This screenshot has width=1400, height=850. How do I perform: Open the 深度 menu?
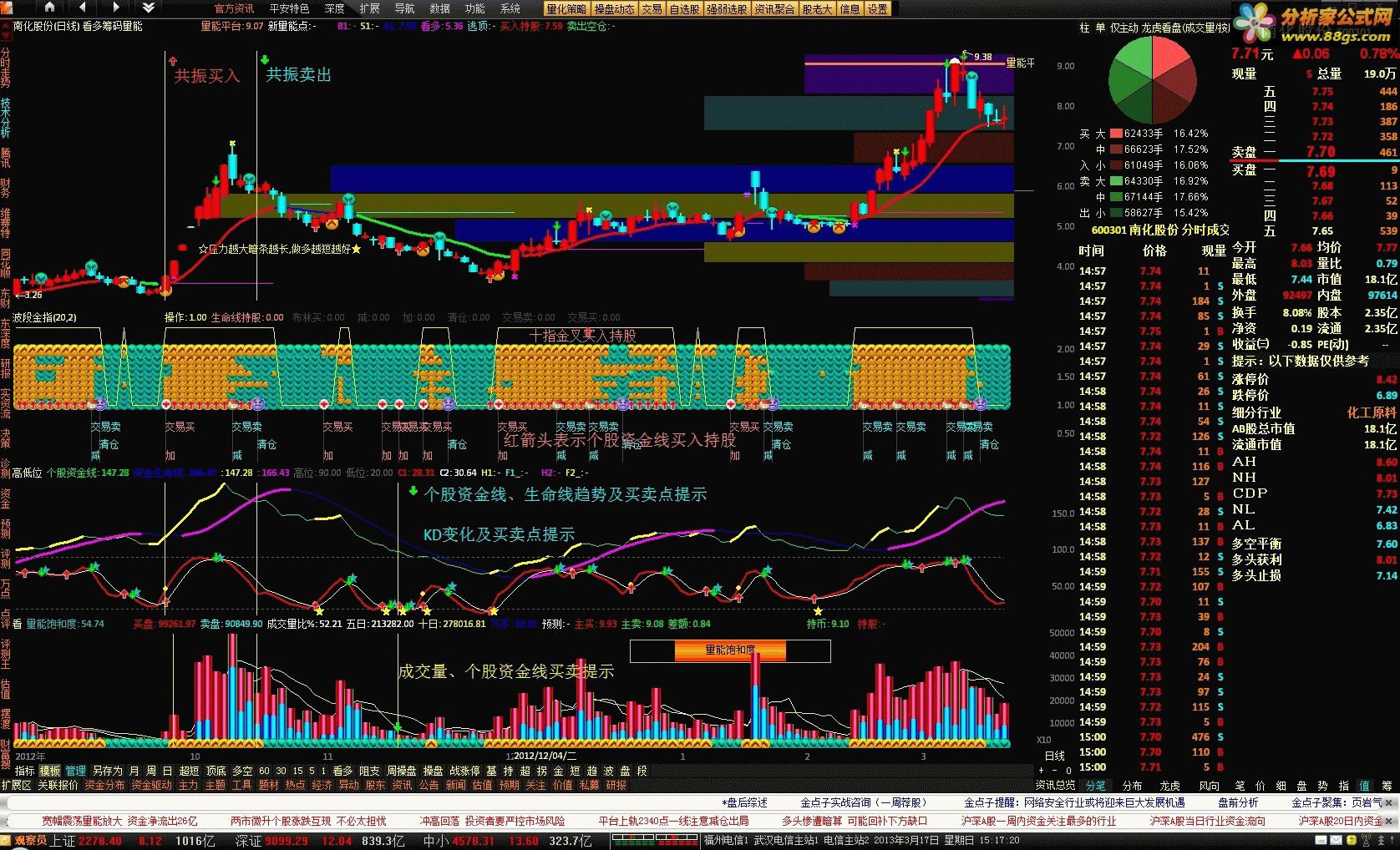(334, 8)
